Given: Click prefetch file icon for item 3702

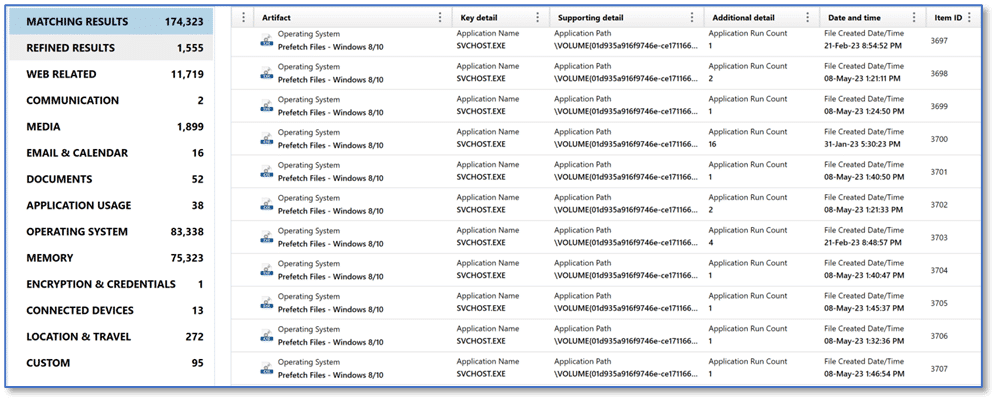Looking at the screenshot, I should click(x=267, y=205).
